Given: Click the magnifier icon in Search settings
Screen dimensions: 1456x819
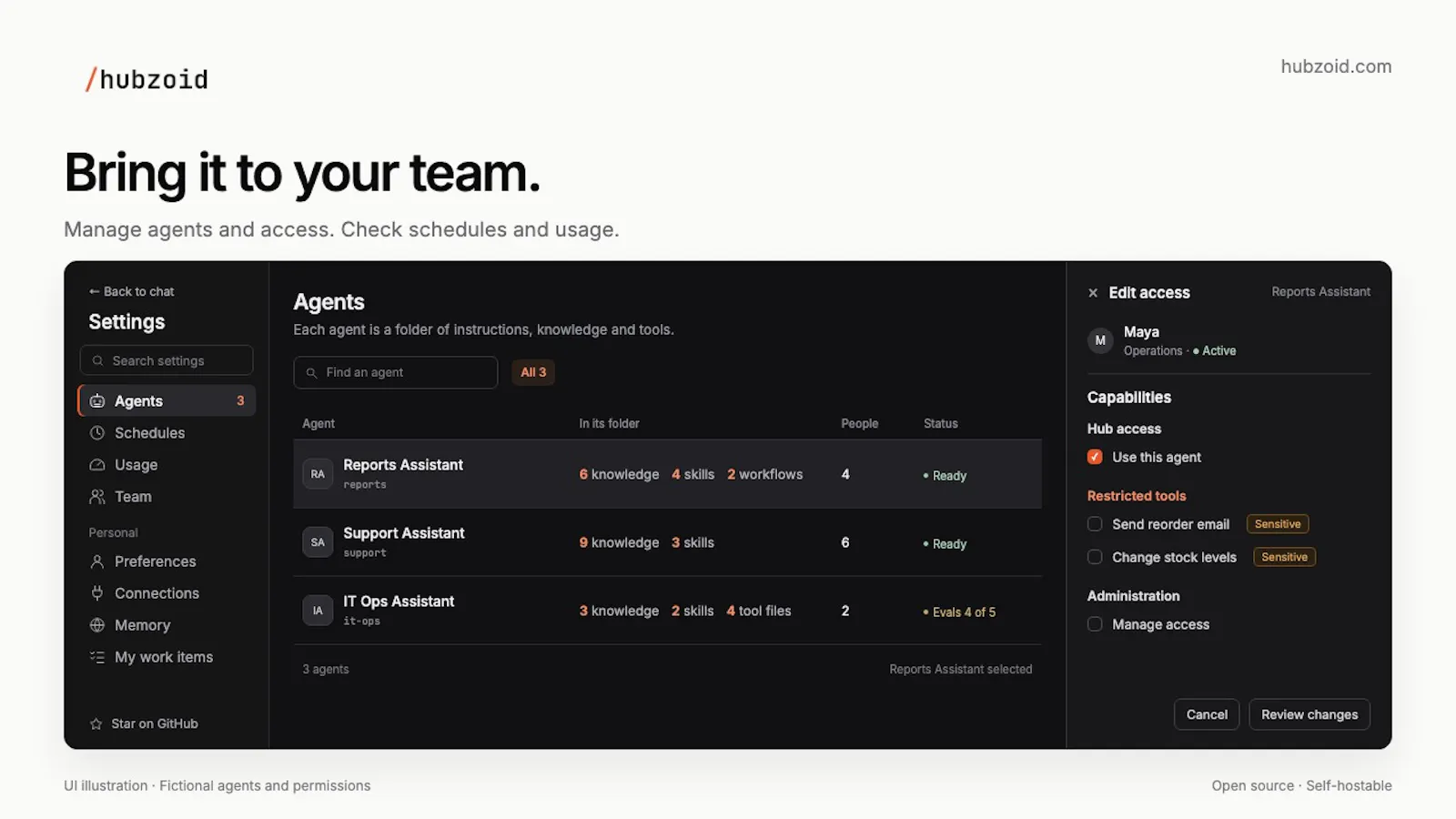Looking at the screenshot, I should point(98,361).
